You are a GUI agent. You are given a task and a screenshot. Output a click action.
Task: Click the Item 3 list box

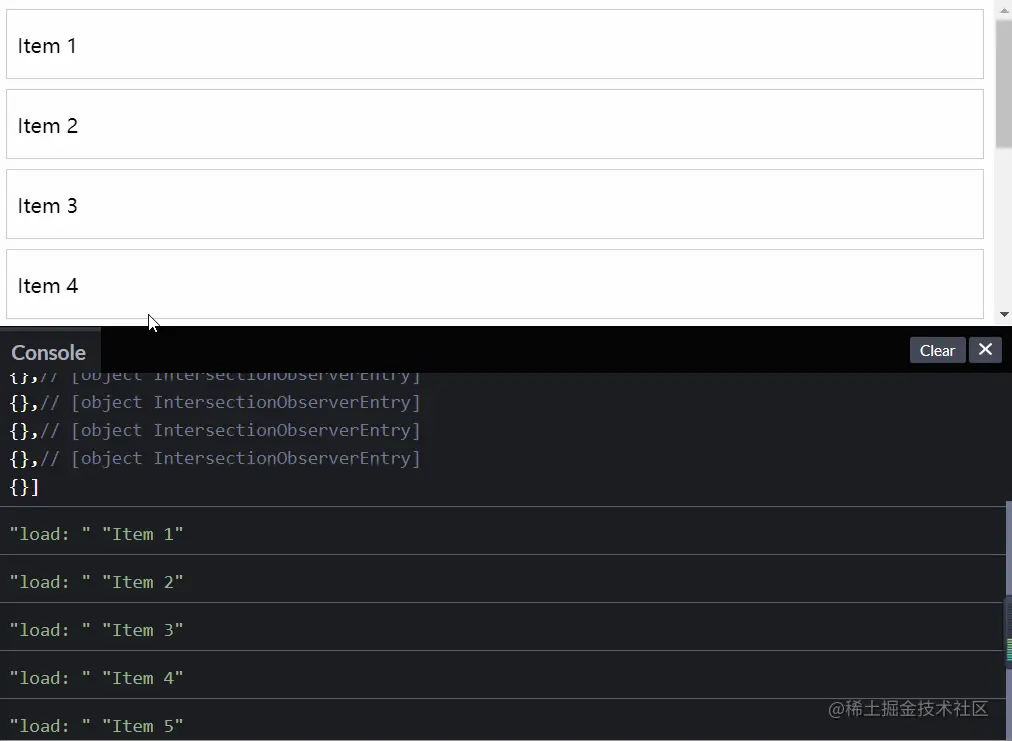tap(494, 204)
